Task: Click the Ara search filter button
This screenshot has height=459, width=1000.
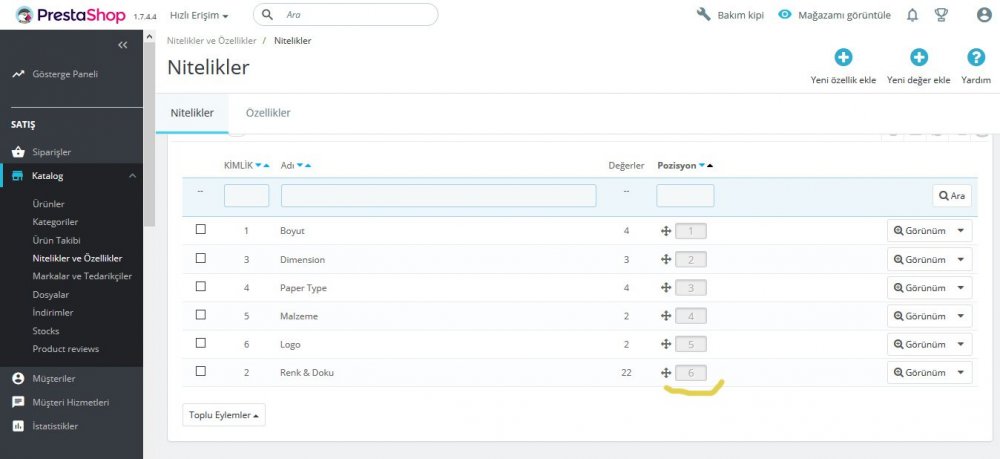Action: (952, 196)
